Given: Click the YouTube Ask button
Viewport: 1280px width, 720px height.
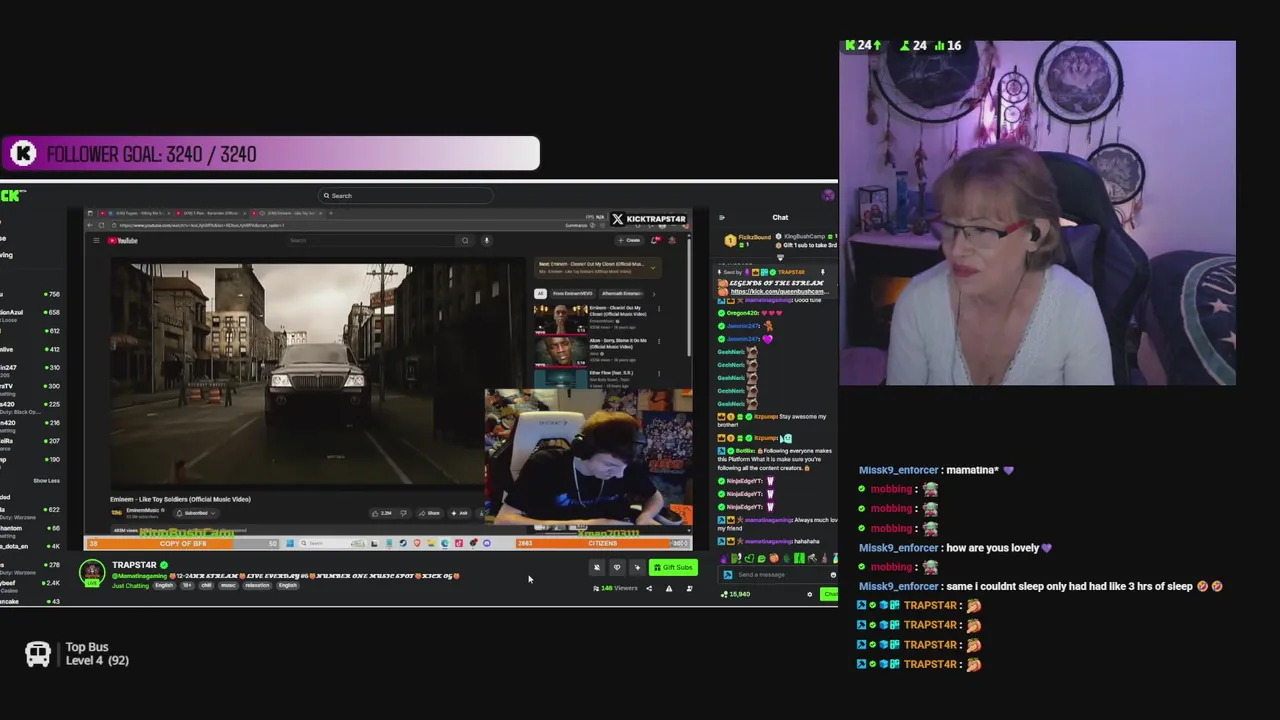Looking at the screenshot, I should point(460,513).
